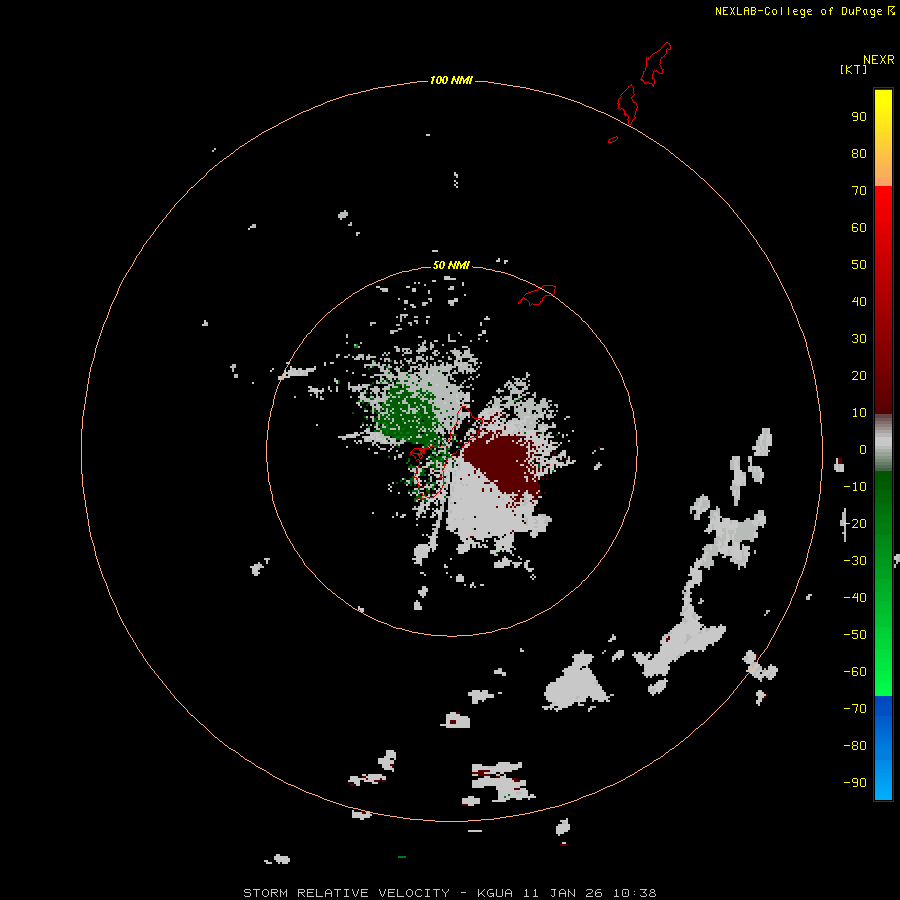Click the 40 value on velocity scale

pos(859,302)
